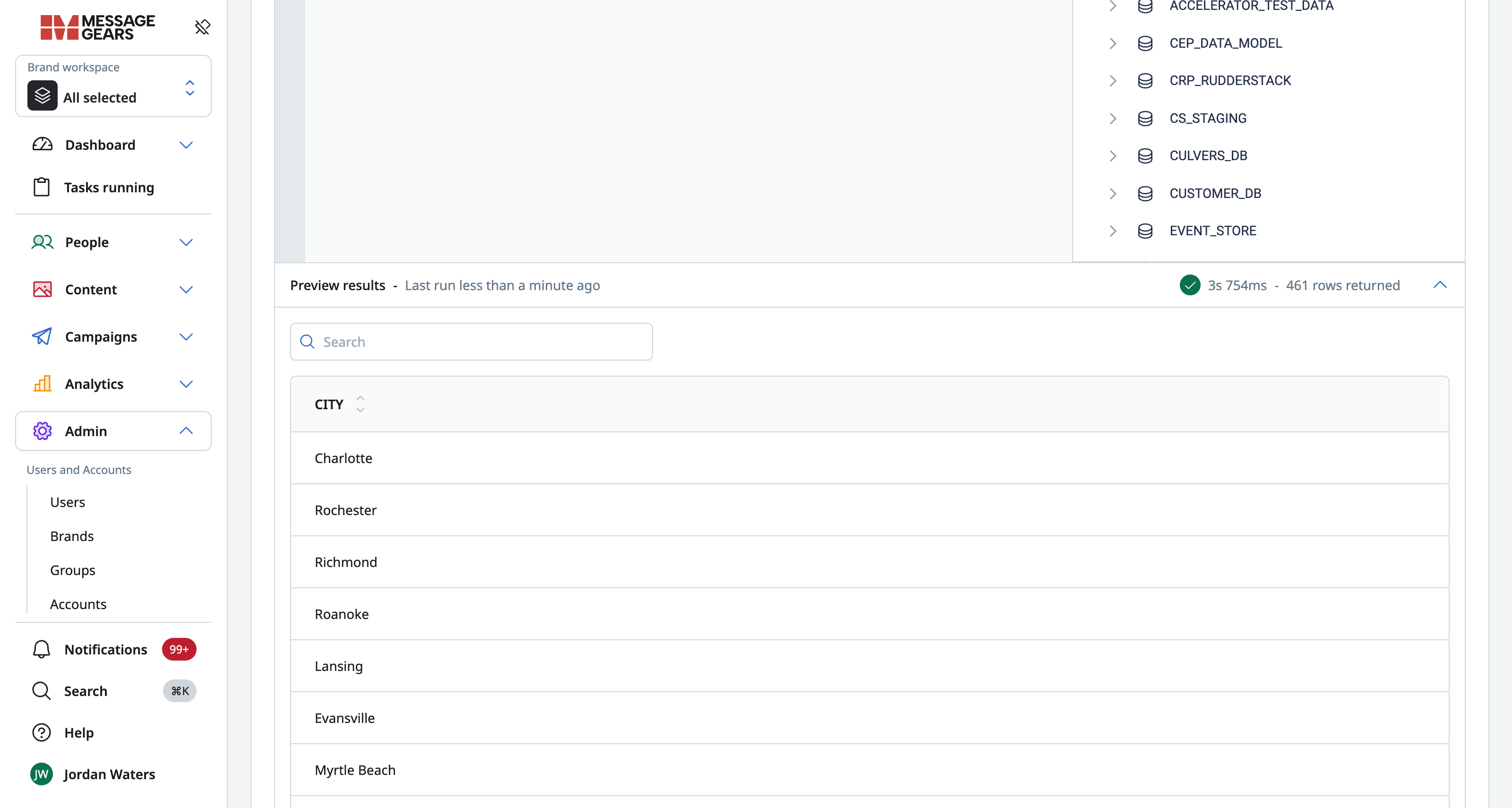
Task: Sort the CITY column
Action: pyautogui.click(x=361, y=404)
